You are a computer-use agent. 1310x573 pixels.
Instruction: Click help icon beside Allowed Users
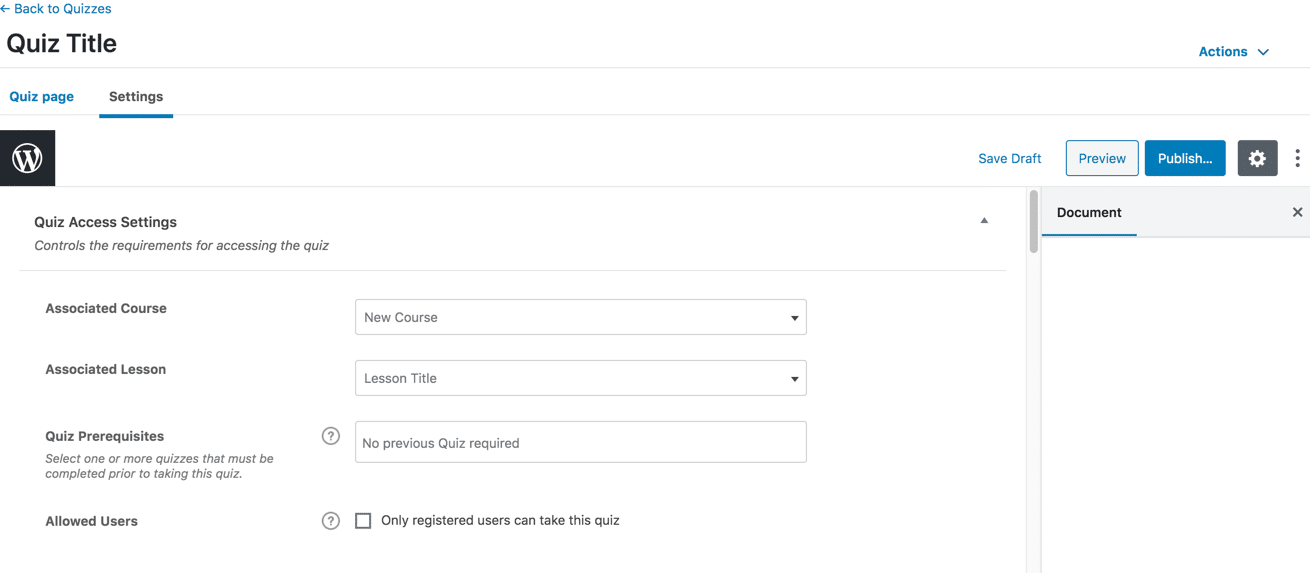pos(331,521)
